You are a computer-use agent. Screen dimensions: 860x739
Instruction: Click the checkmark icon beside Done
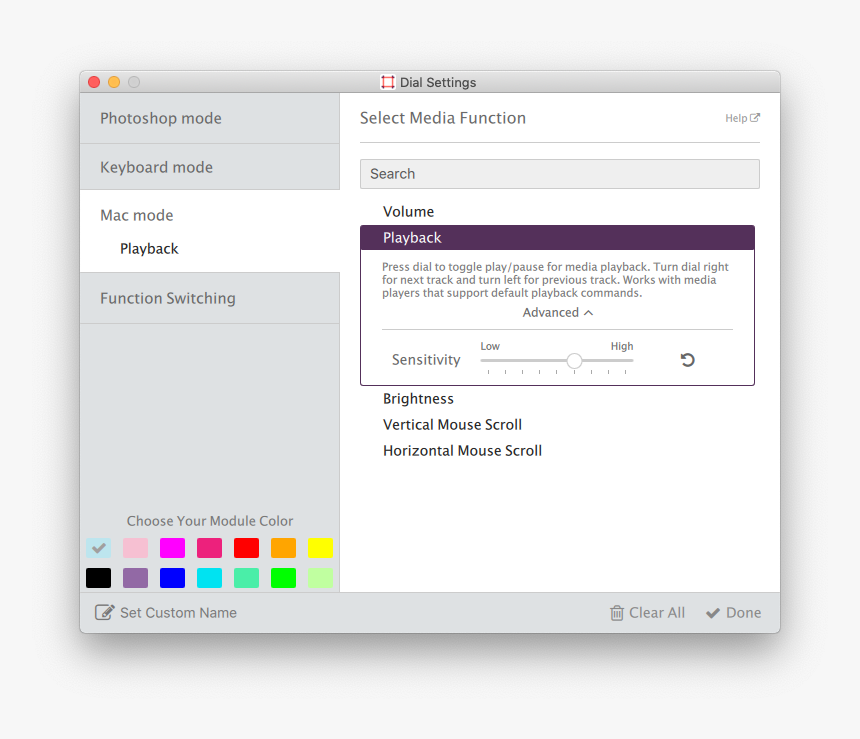pos(713,612)
